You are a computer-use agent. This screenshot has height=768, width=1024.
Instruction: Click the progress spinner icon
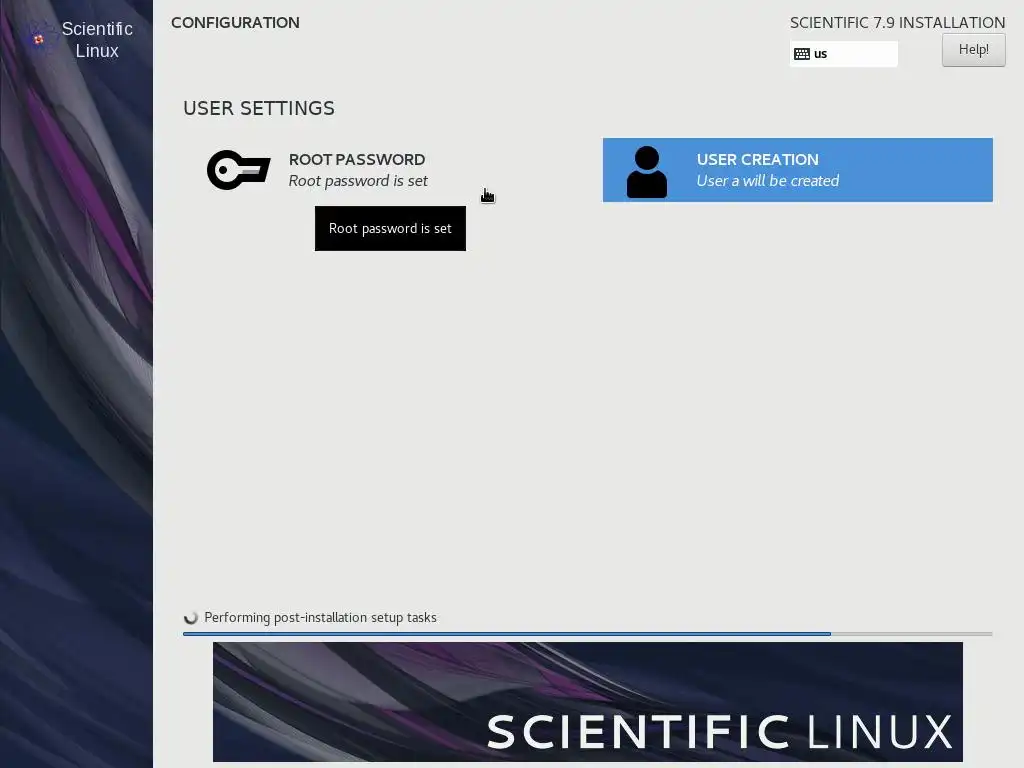coord(191,618)
